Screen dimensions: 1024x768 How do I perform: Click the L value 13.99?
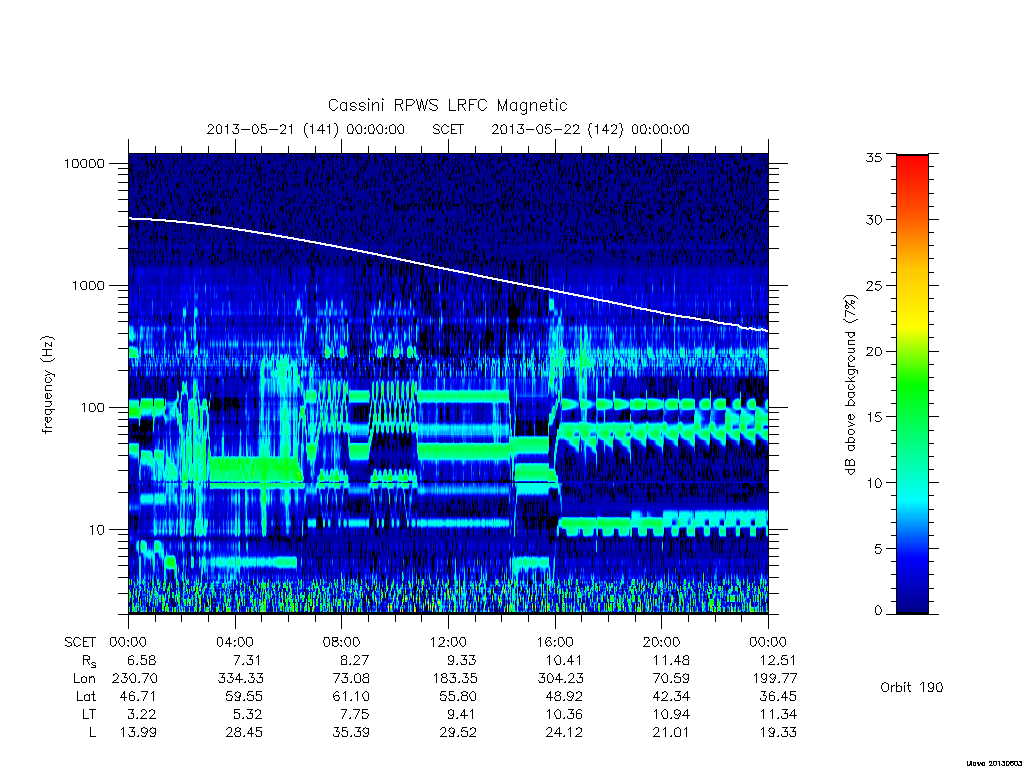(x=138, y=732)
